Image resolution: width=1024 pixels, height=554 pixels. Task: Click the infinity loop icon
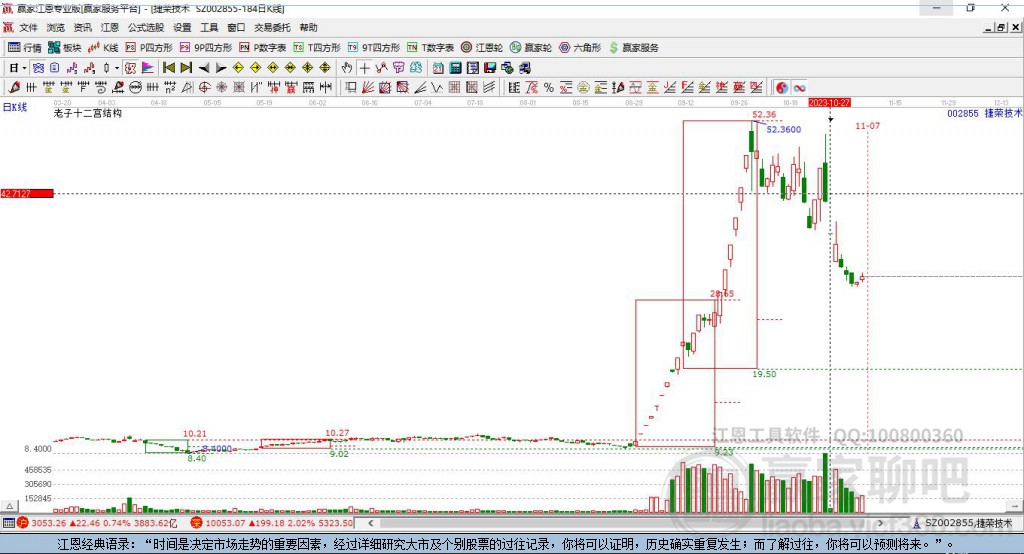click(x=799, y=88)
